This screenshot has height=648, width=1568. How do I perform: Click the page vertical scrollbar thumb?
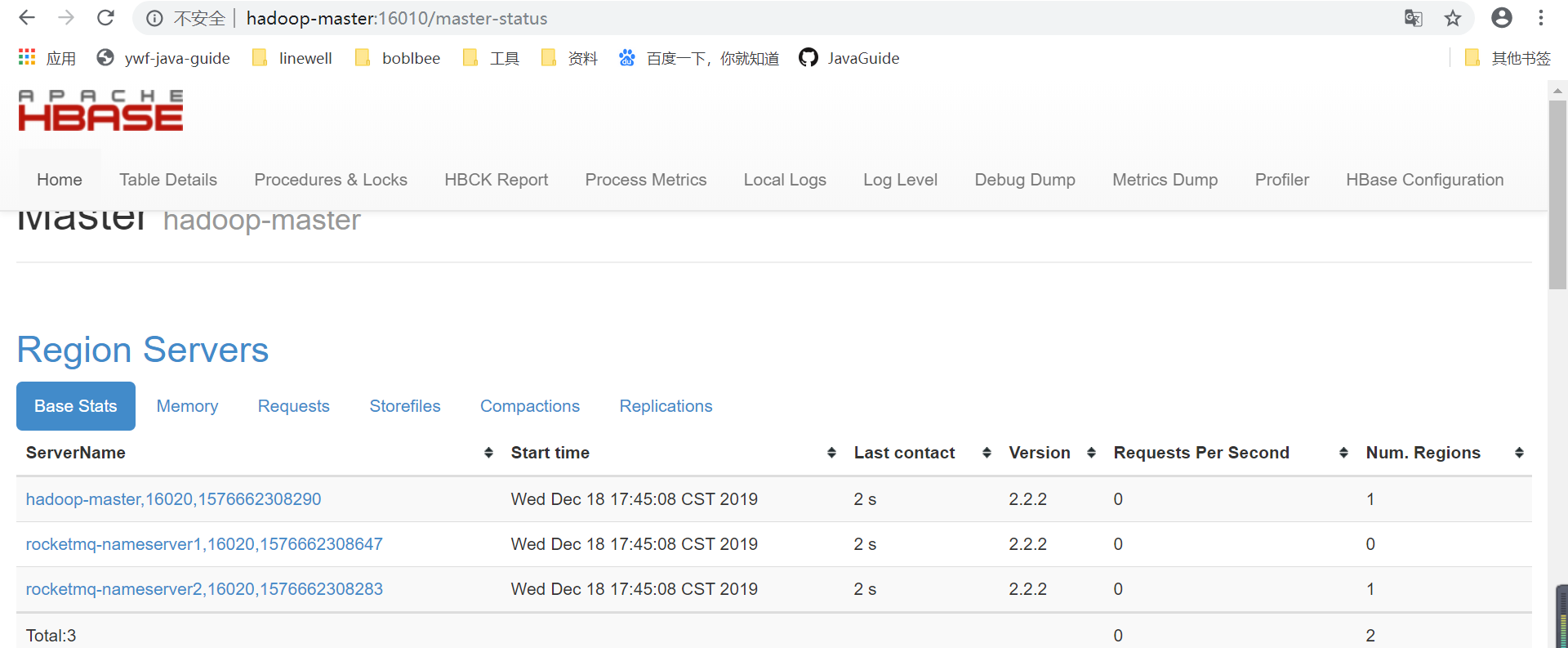pyautogui.click(x=1557, y=194)
